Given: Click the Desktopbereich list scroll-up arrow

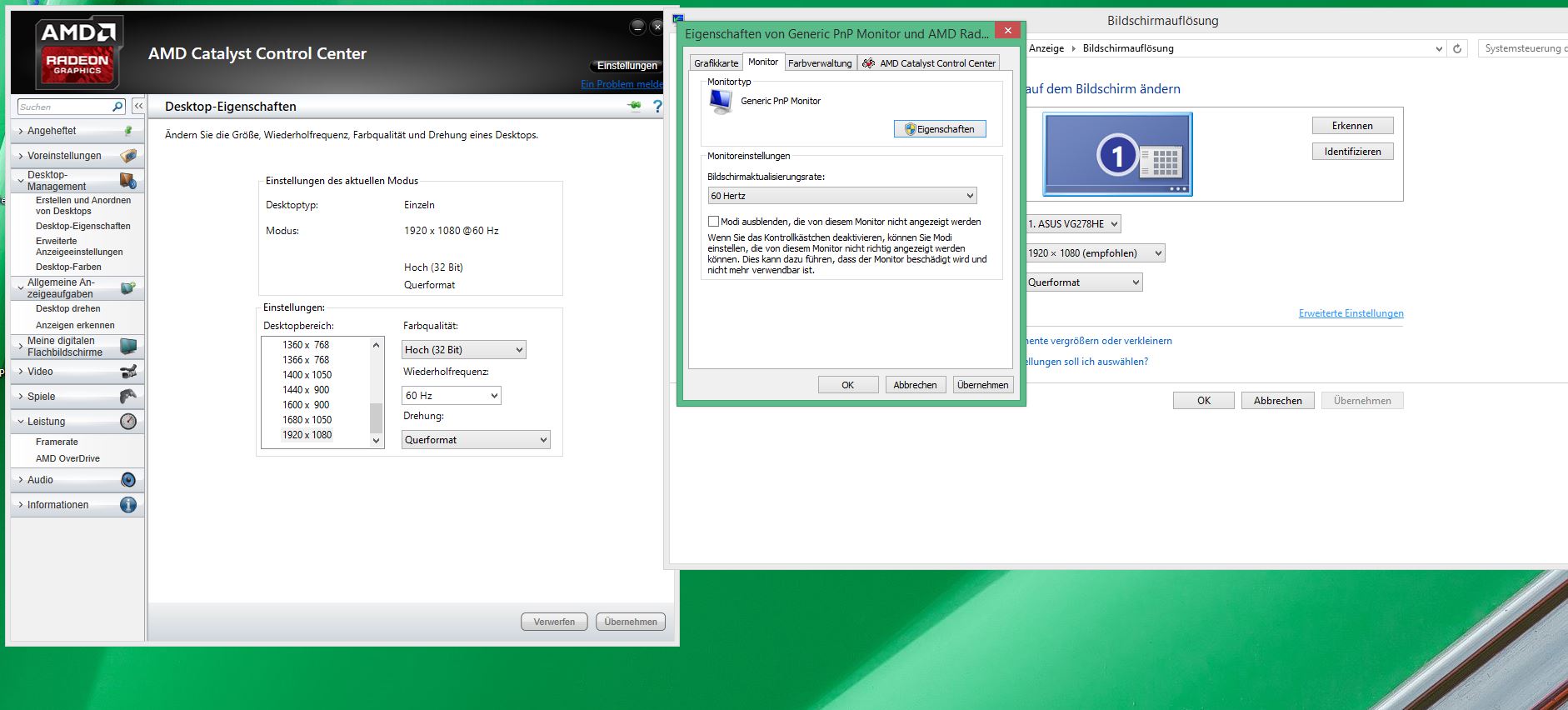Looking at the screenshot, I should coord(376,345).
